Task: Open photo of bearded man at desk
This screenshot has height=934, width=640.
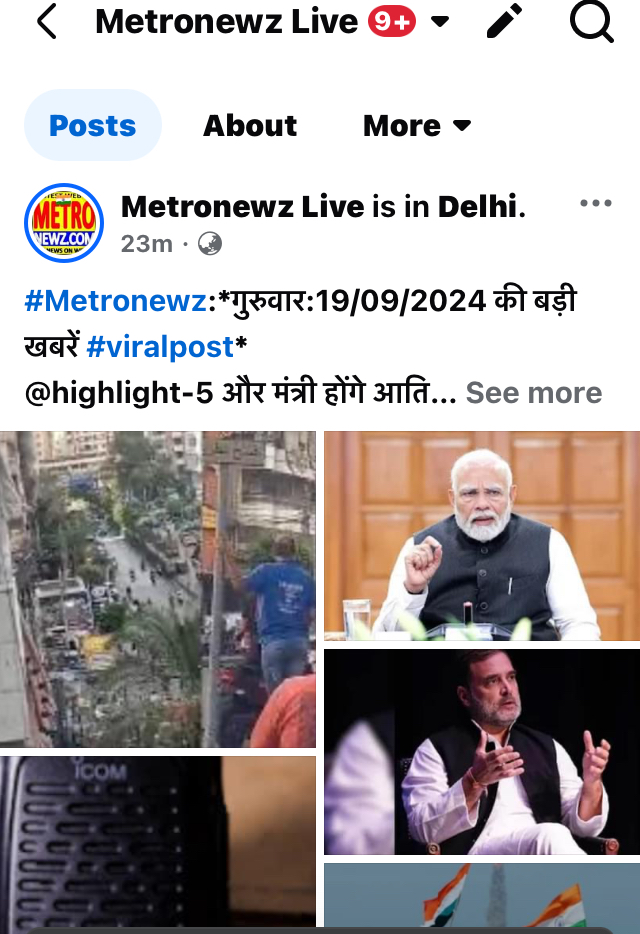Action: [482, 536]
